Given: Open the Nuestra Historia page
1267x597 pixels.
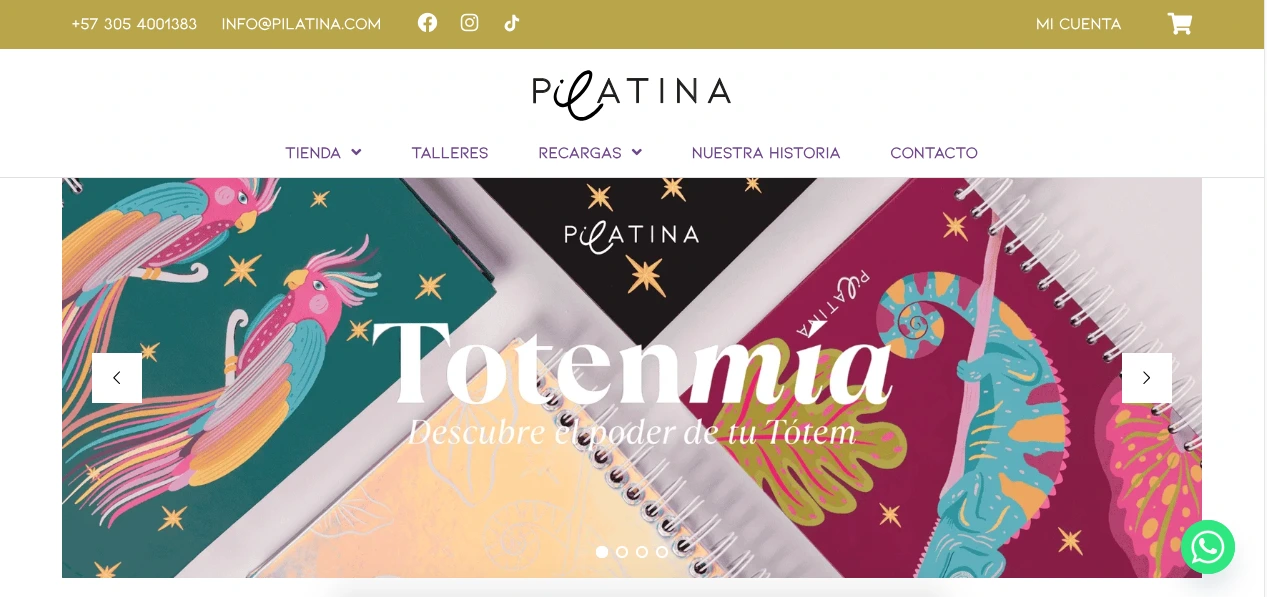Looking at the screenshot, I should pyautogui.click(x=766, y=153).
